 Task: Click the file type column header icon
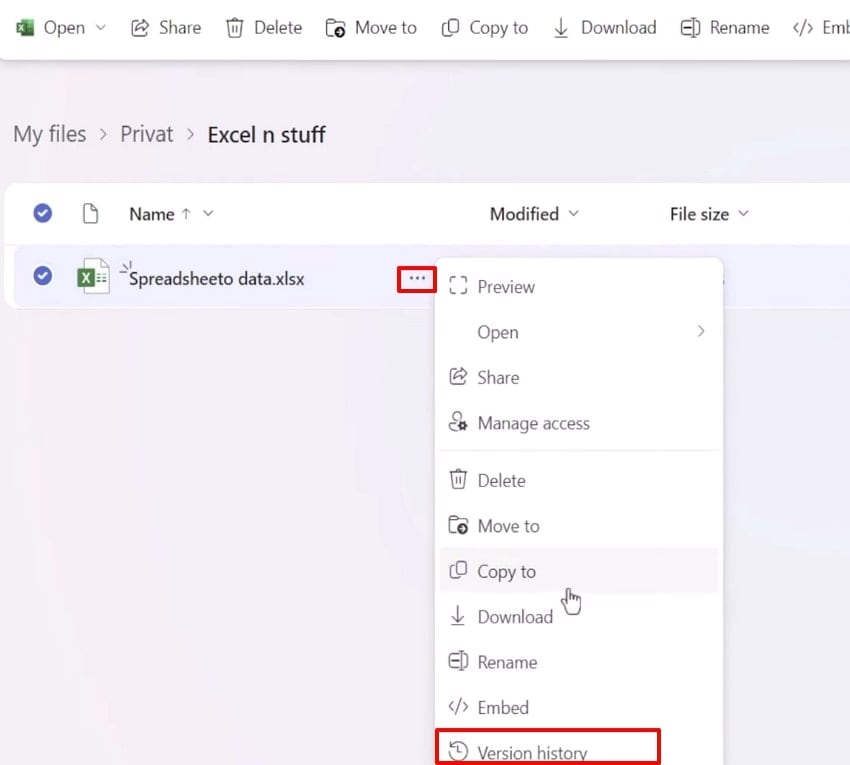click(91, 213)
